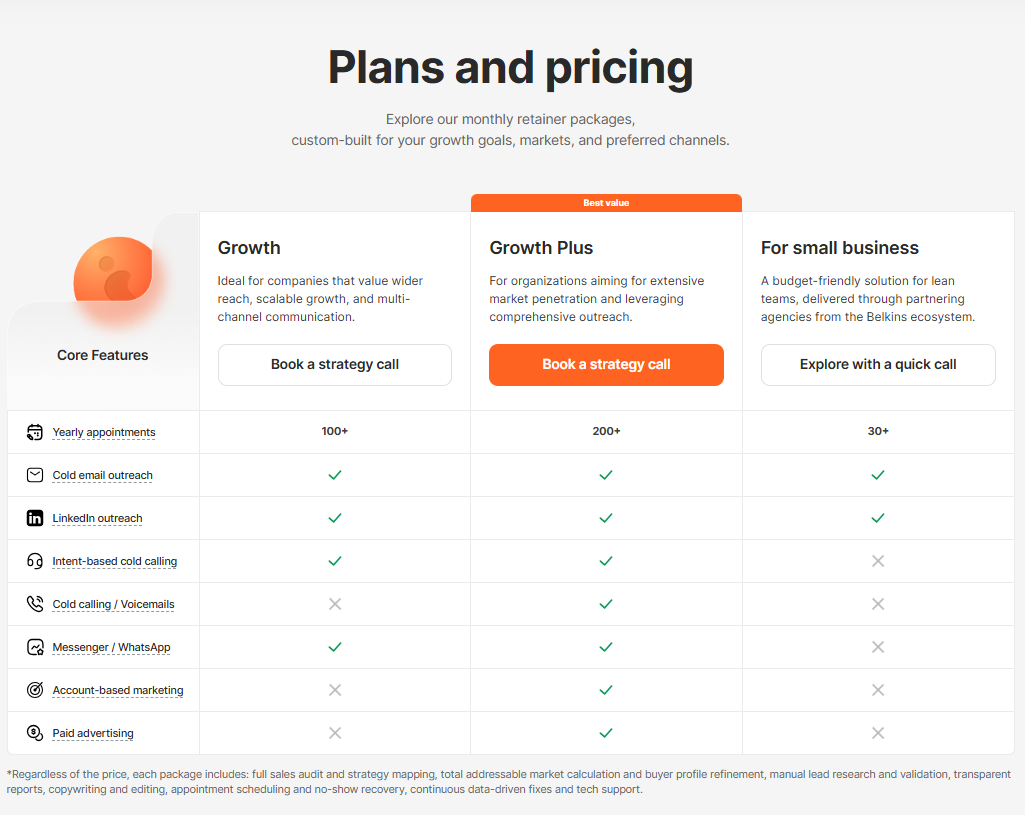Book a strategy call for Growth Plus

606,365
